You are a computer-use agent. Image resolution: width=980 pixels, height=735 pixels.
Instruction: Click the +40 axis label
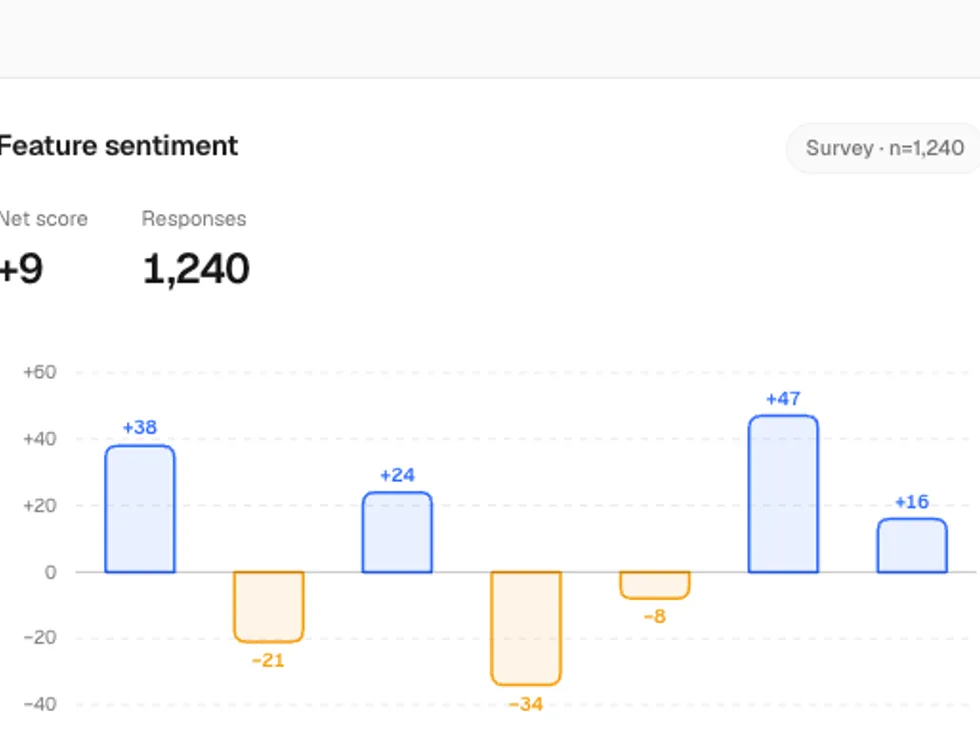point(40,439)
